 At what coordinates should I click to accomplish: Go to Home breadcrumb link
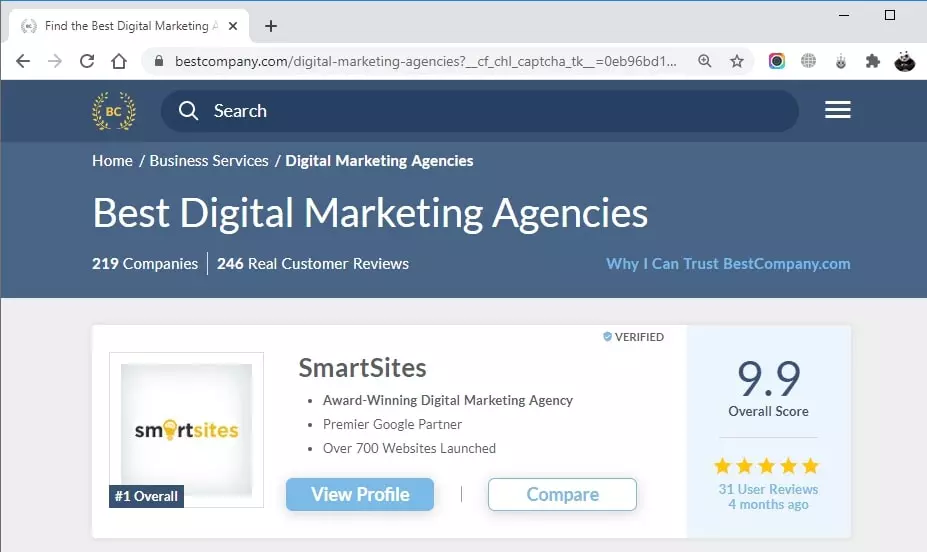coord(112,161)
